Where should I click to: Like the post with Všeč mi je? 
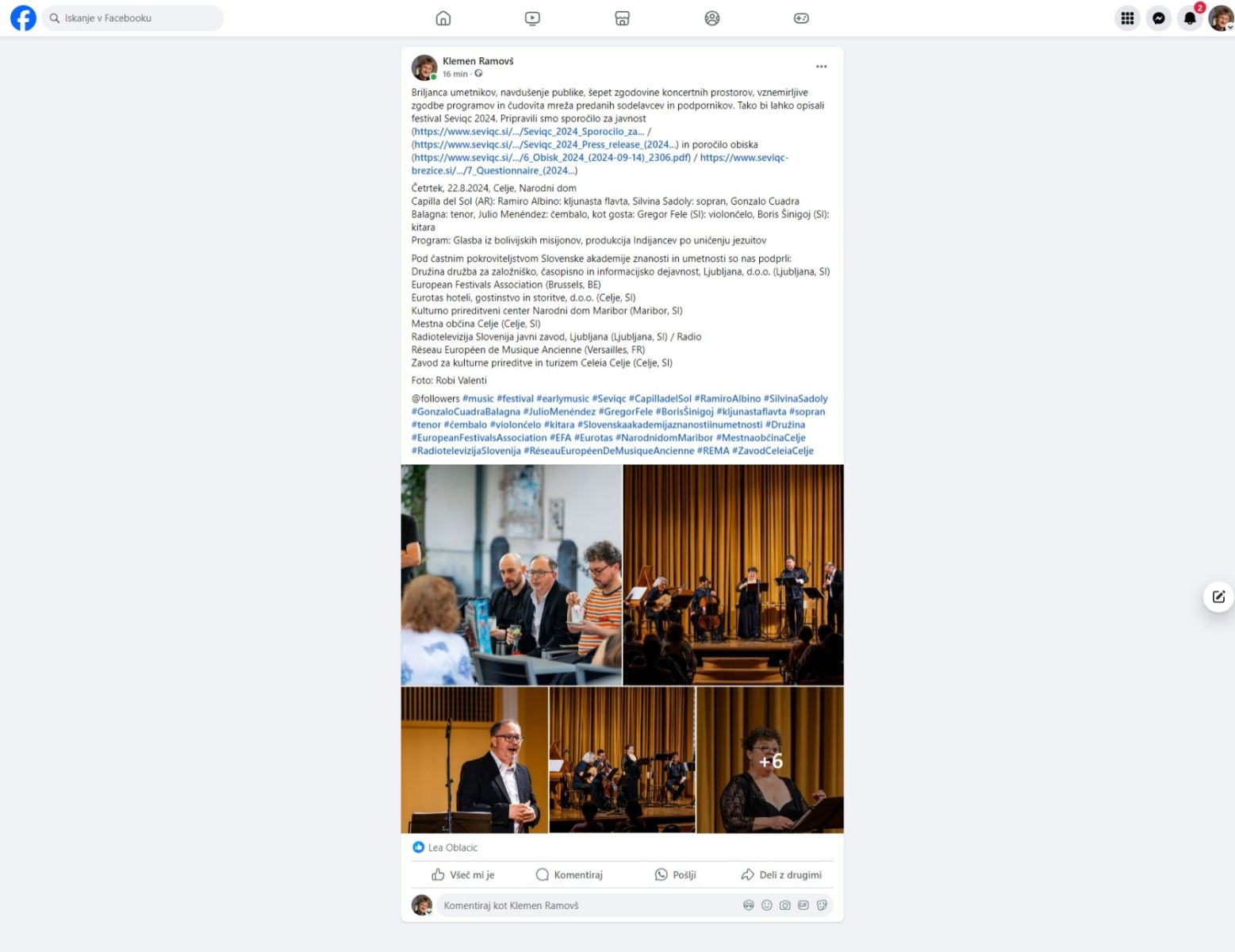[x=463, y=875]
